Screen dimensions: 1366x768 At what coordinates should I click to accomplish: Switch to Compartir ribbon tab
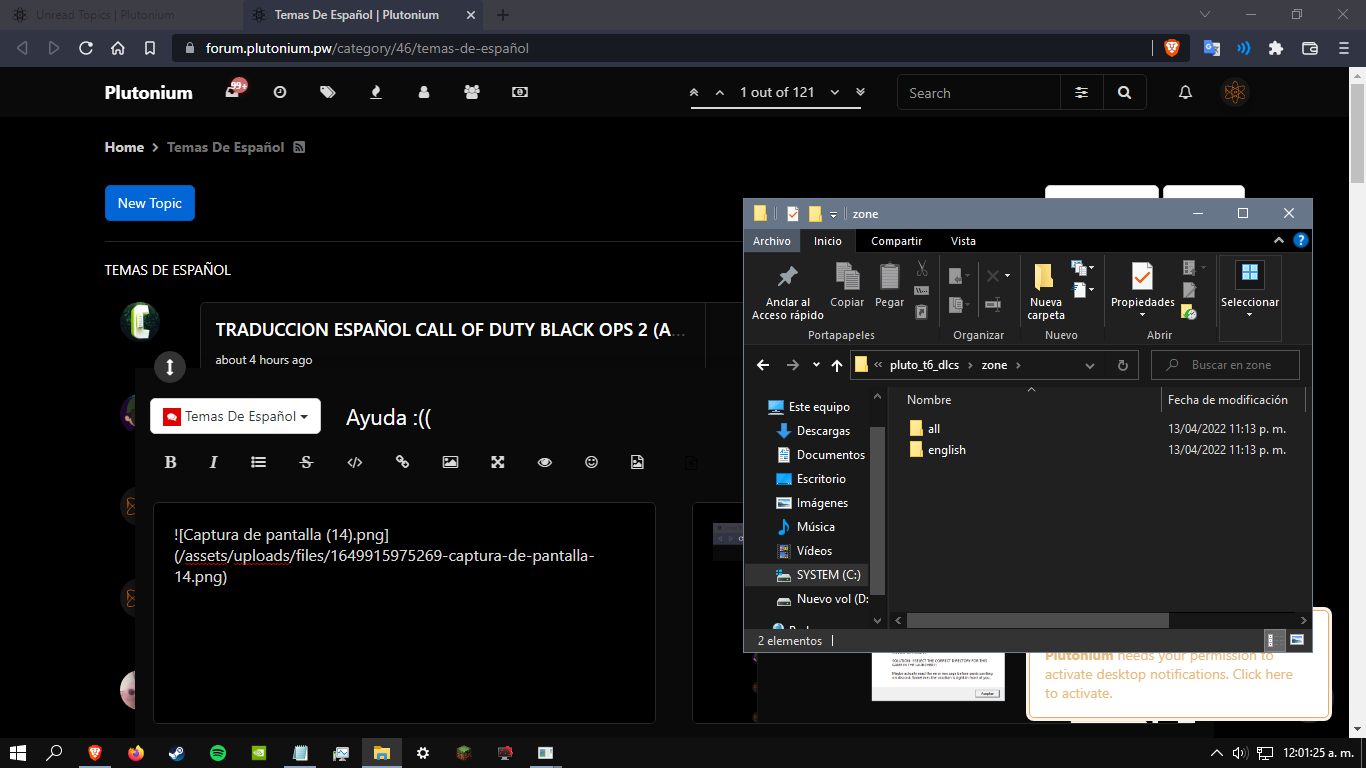[897, 241]
